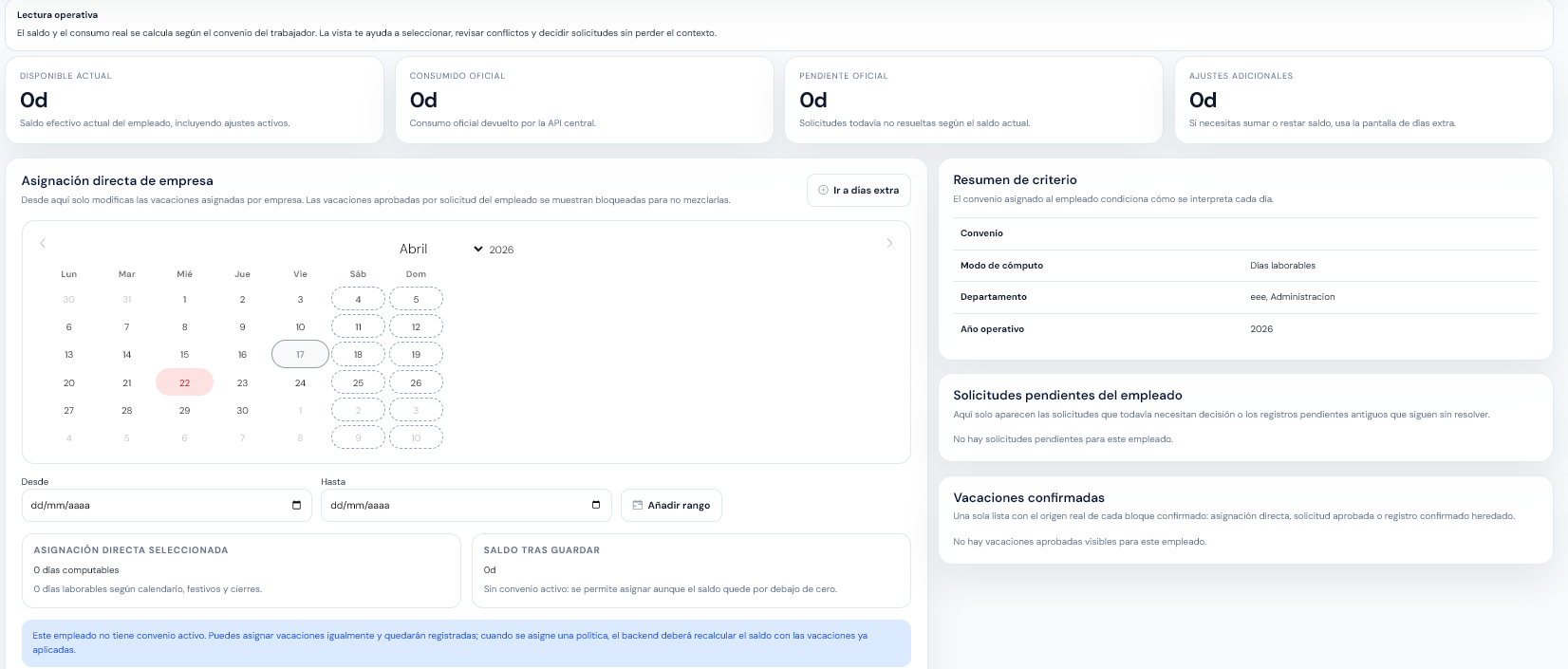The height and width of the screenshot is (669, 1568).
Task: Select day 24 in the calendar
Action: pos(300,383)
